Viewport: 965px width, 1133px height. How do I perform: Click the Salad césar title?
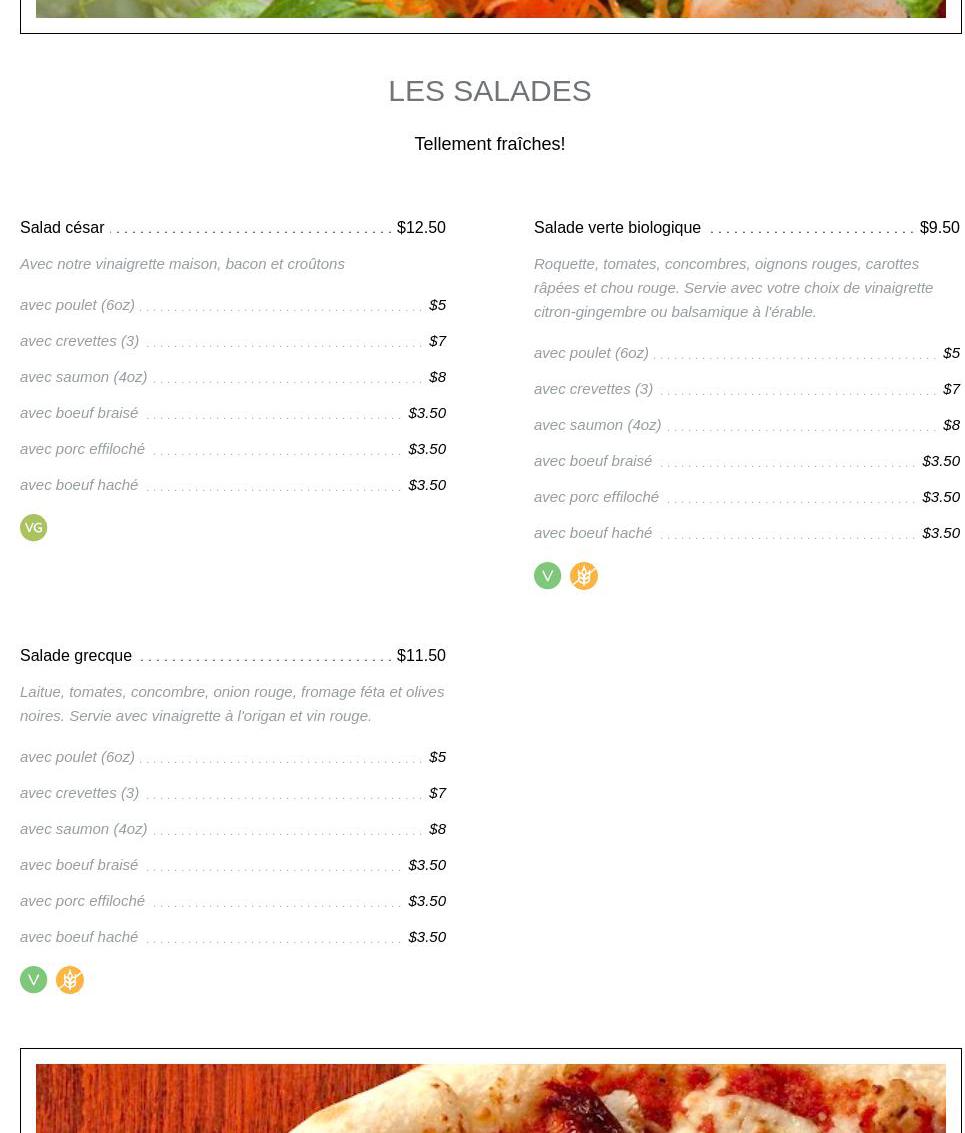[x=62, y=228]
